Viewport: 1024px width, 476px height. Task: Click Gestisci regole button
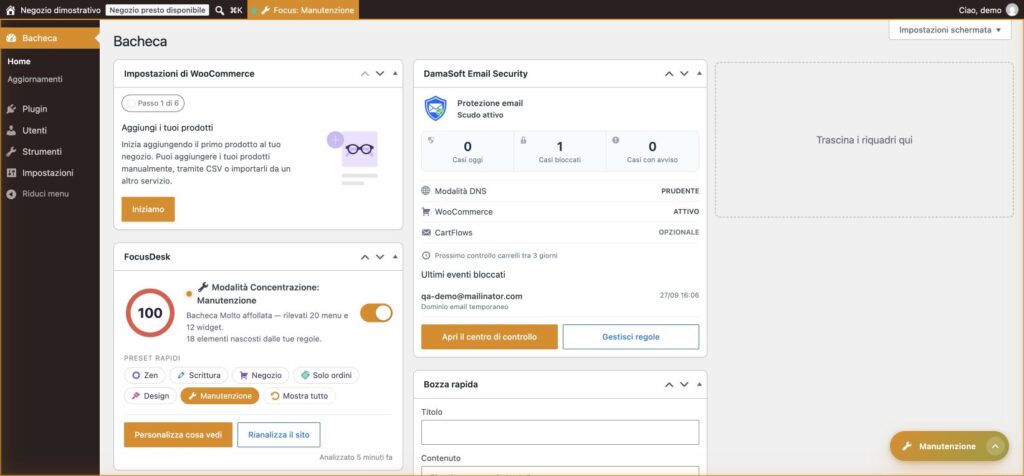click(631, 337)
